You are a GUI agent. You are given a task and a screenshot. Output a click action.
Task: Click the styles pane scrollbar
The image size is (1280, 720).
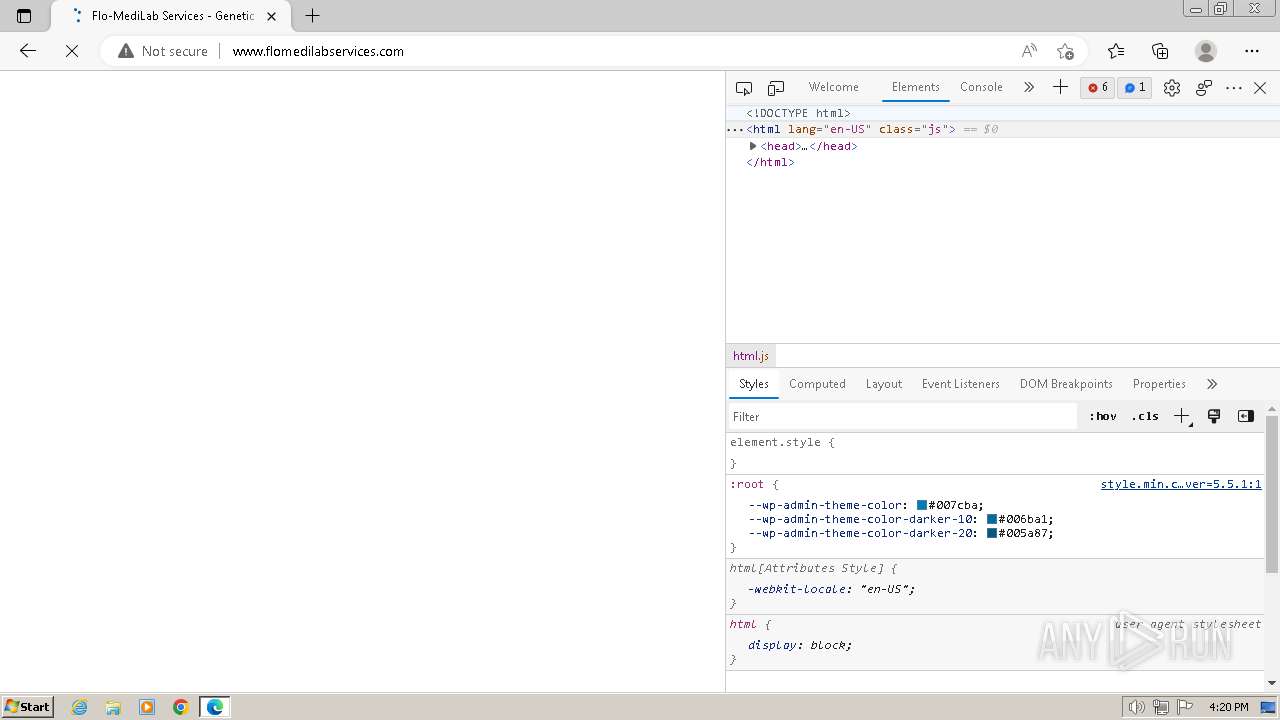pos(1272,494)
